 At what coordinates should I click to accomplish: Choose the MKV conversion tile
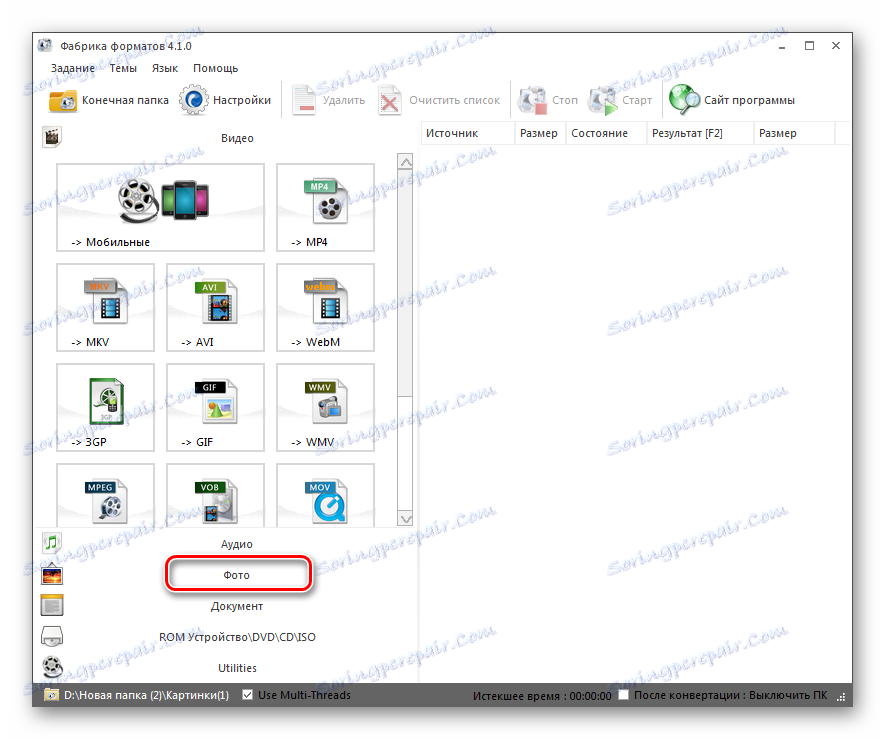tap(106, 307)
